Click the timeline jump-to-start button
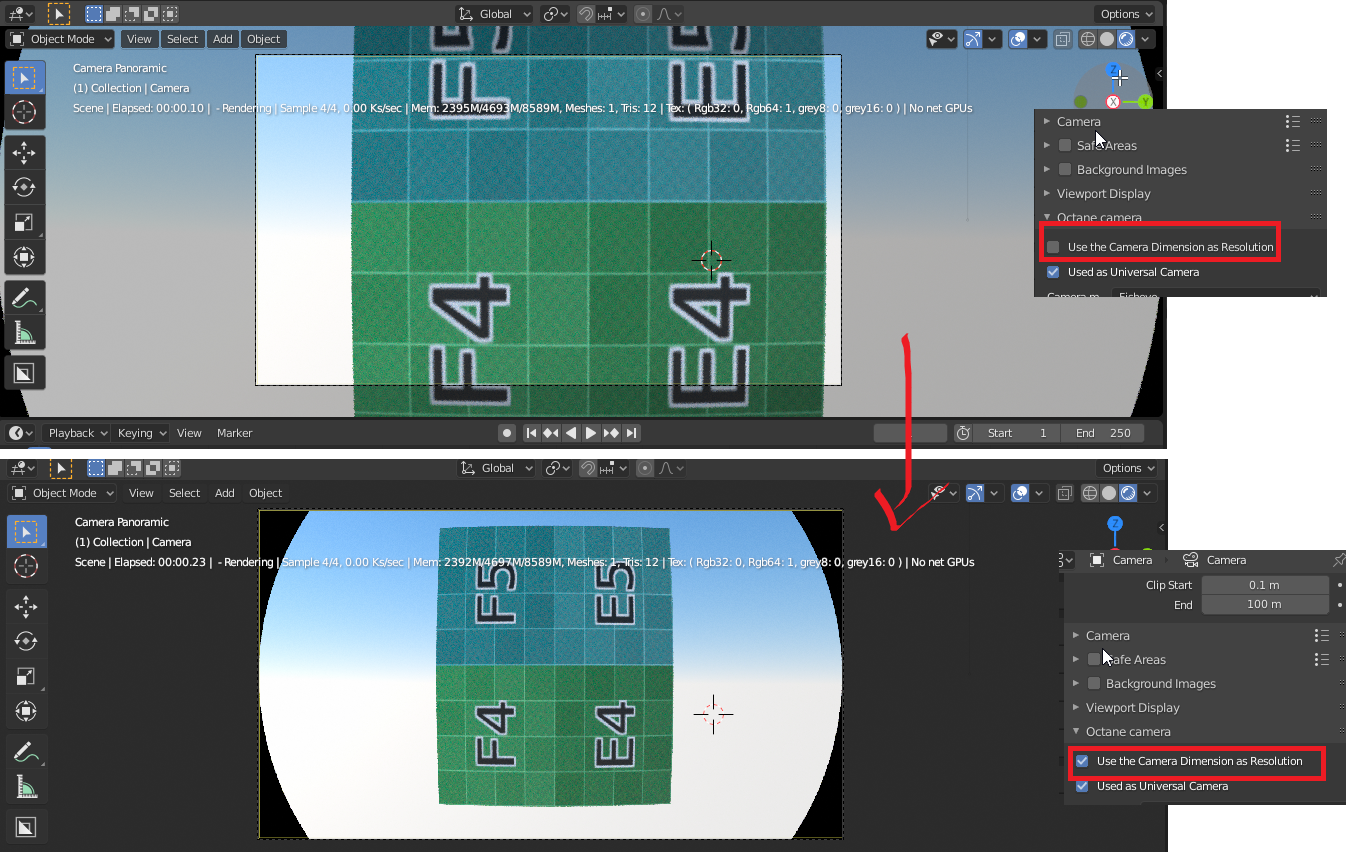This screenshot has width=1346, height=852. point(531,433)
